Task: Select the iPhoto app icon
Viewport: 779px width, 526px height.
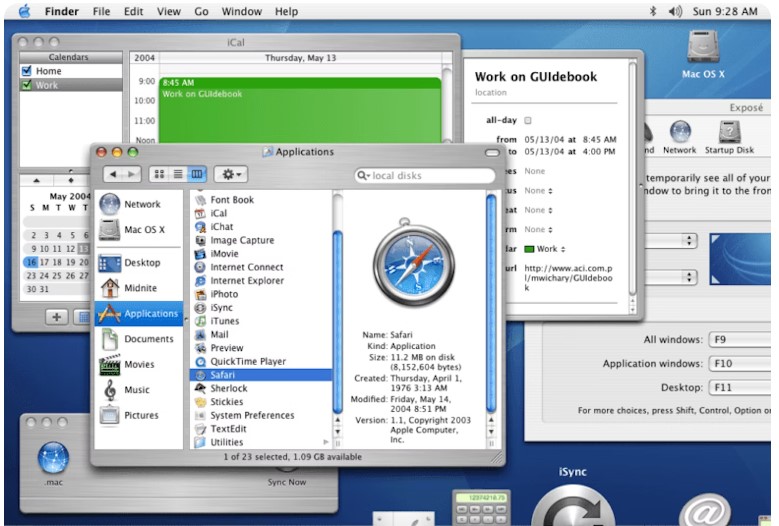Action: click(200, 294)
